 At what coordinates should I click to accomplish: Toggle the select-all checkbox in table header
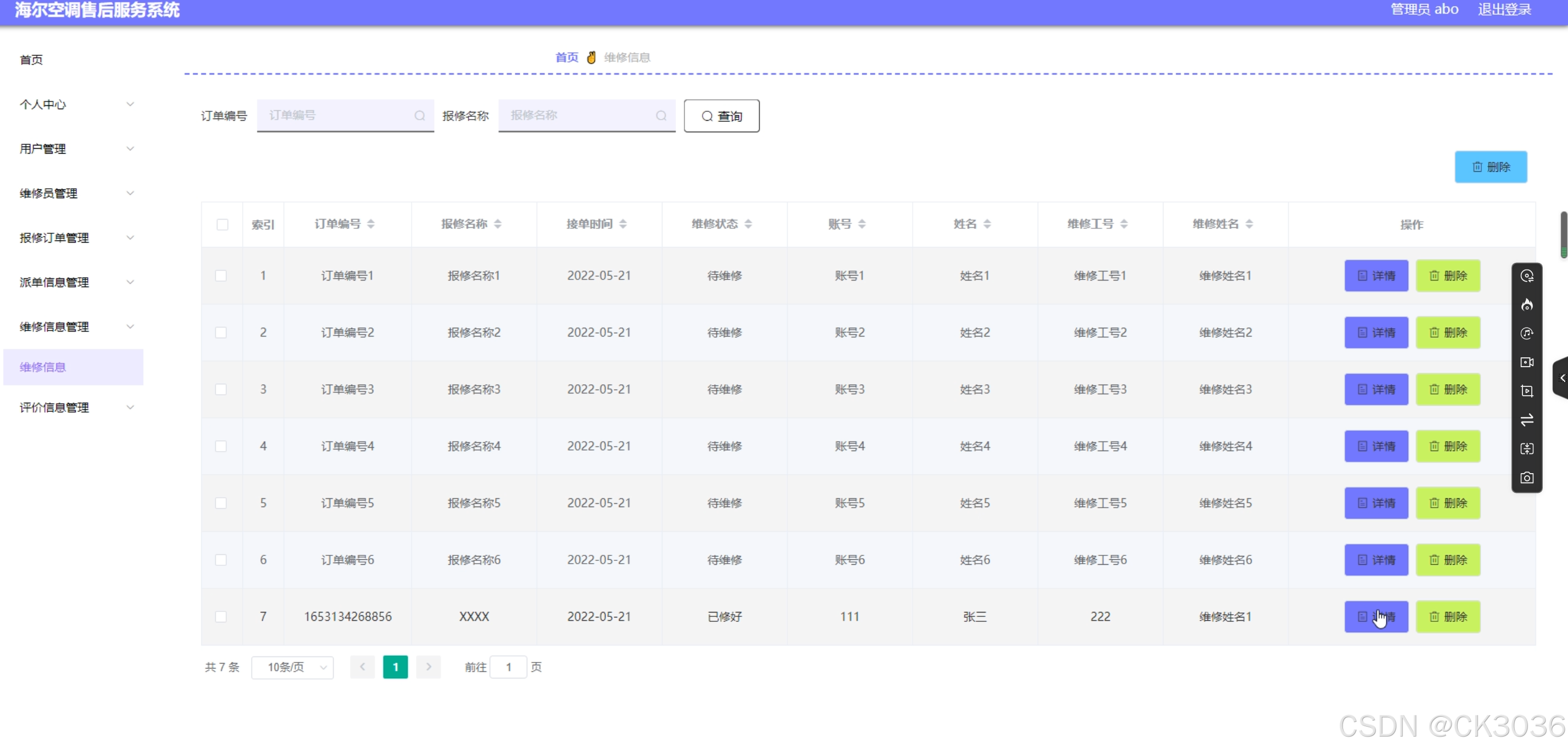[222, 224]
